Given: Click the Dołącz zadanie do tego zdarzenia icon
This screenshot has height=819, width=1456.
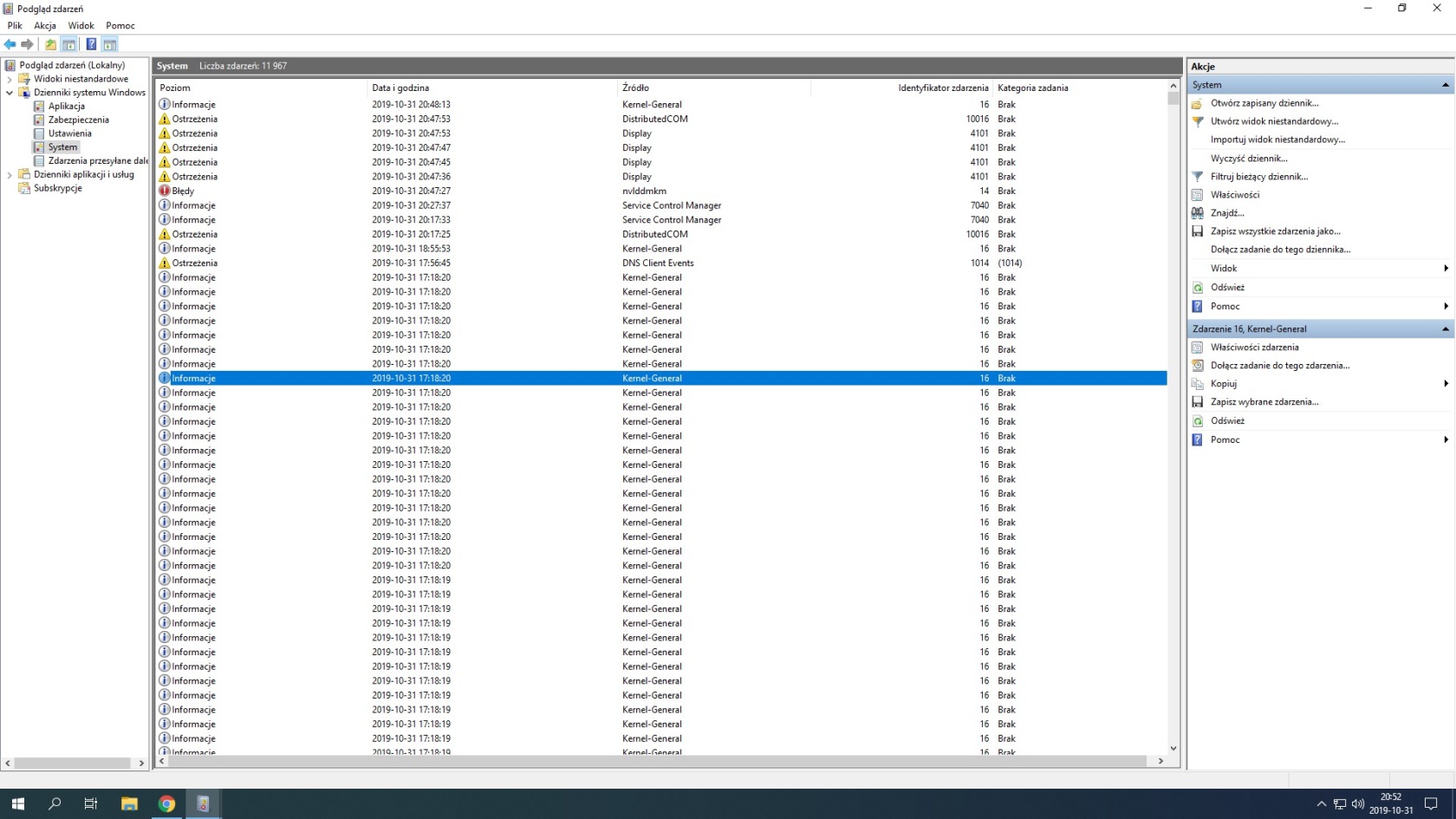Looking at the screenshot, I should click(1197, 366).
